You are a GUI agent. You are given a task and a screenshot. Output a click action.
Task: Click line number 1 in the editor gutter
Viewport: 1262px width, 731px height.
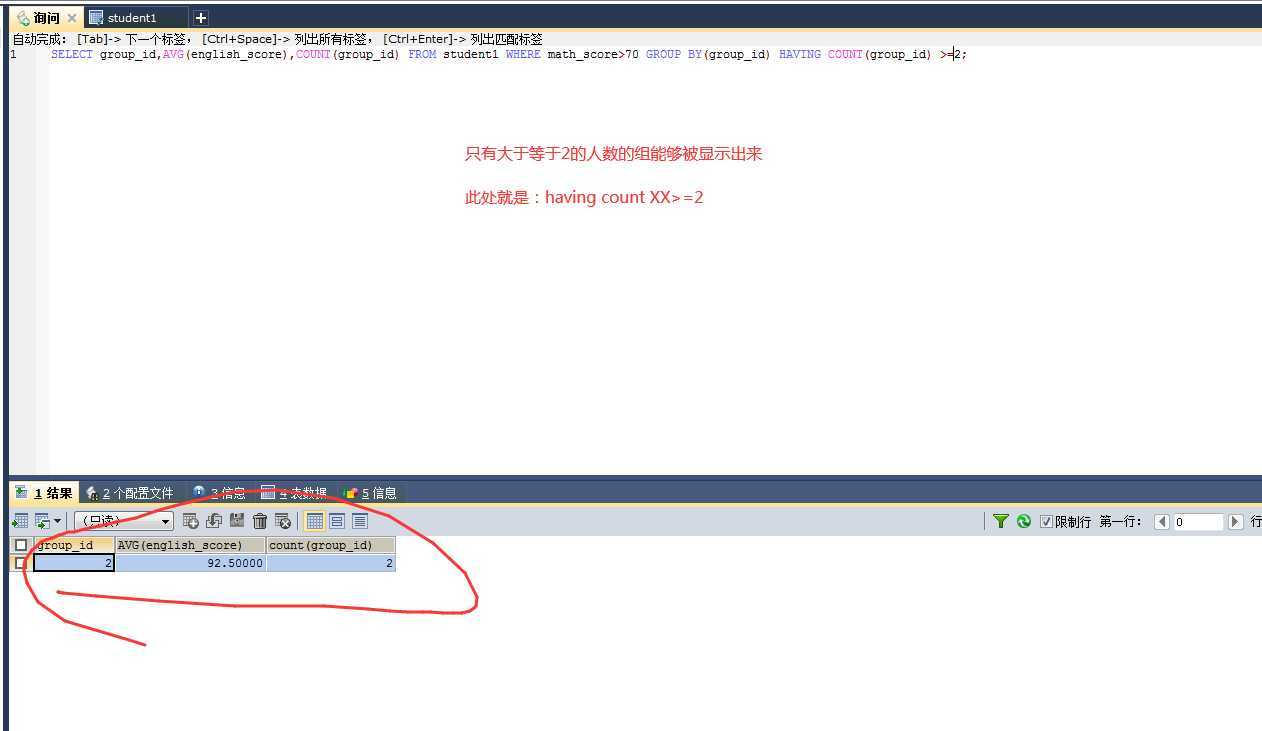[14, 55]
